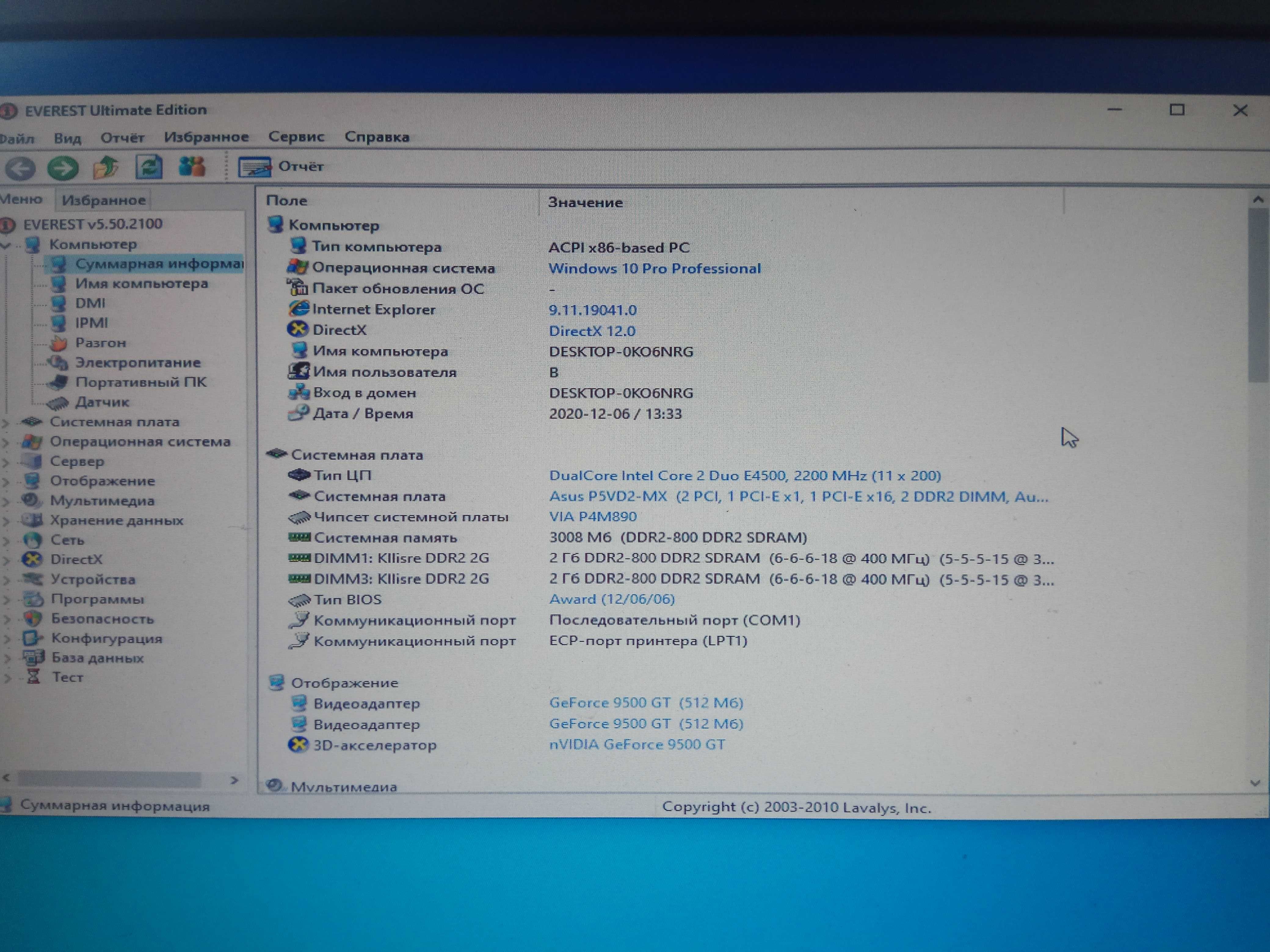
Task: Expand the Отображение tree node
Action: coord(6,481)
